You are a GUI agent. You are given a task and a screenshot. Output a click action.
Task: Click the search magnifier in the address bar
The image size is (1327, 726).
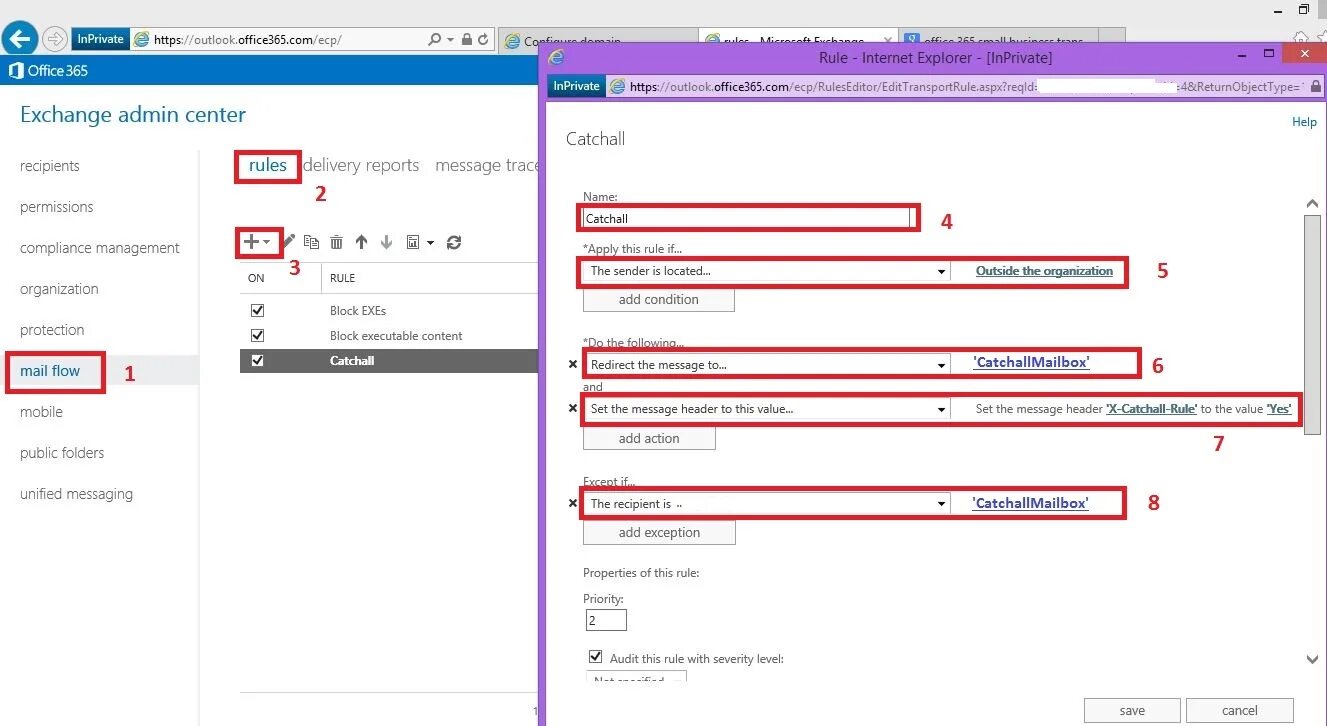click(x=434, y=39)
